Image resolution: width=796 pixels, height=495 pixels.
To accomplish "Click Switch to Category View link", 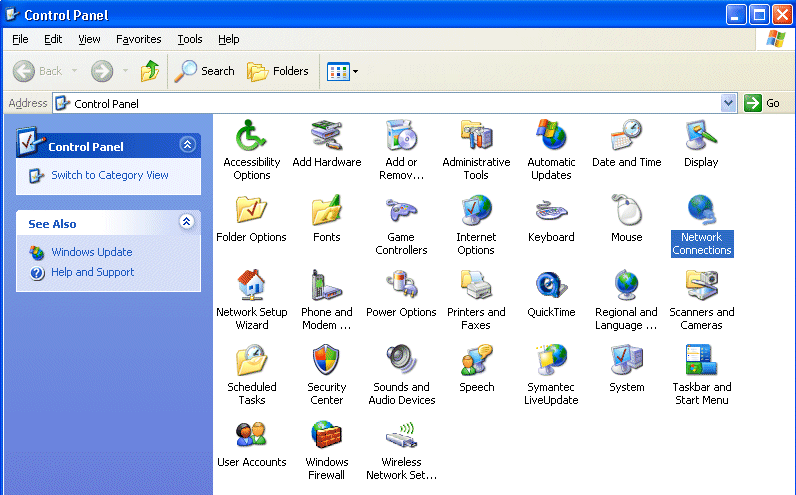I will coord(110,175).
